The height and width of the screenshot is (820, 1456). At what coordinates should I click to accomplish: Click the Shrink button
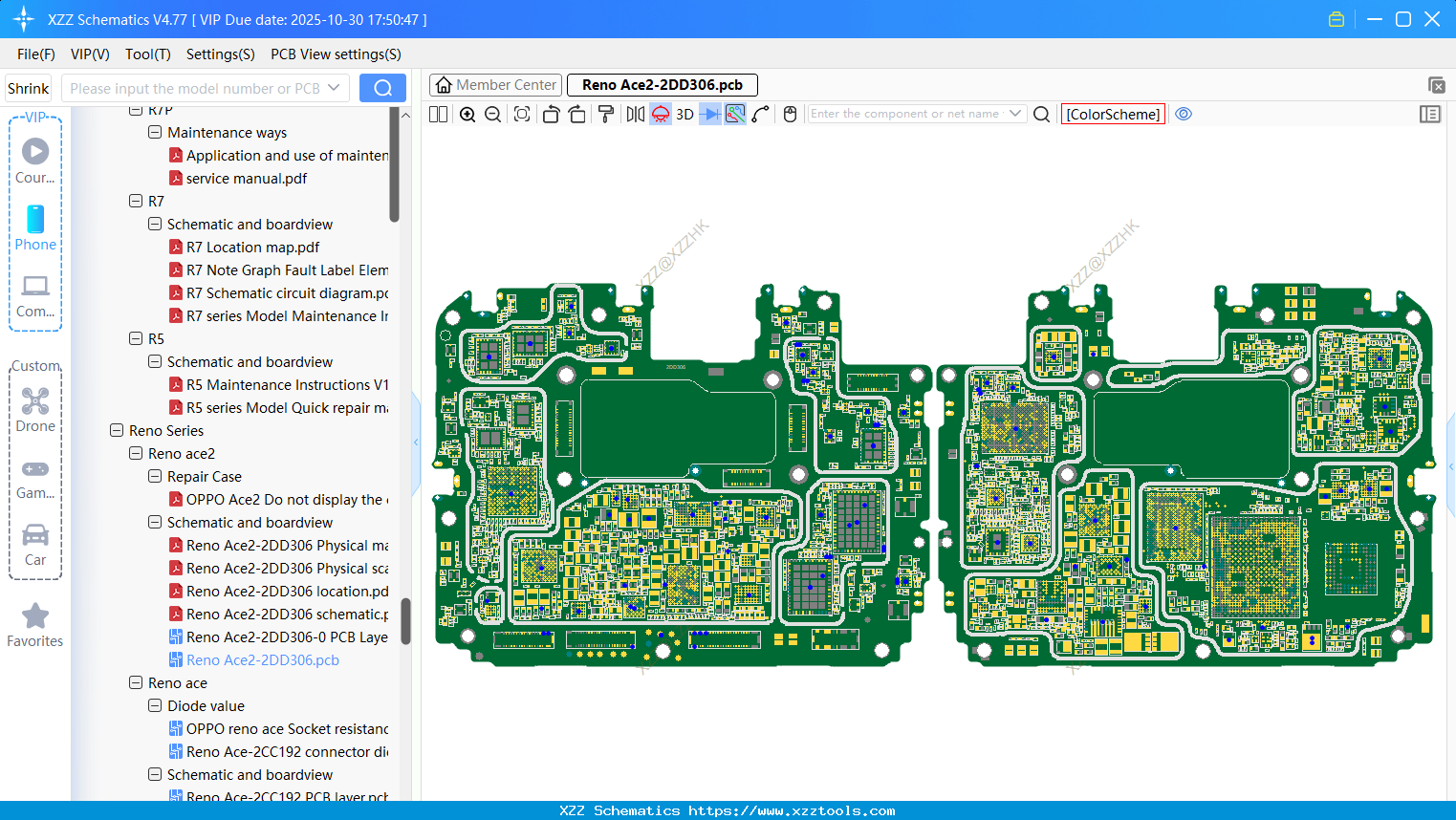pos(29,88)
